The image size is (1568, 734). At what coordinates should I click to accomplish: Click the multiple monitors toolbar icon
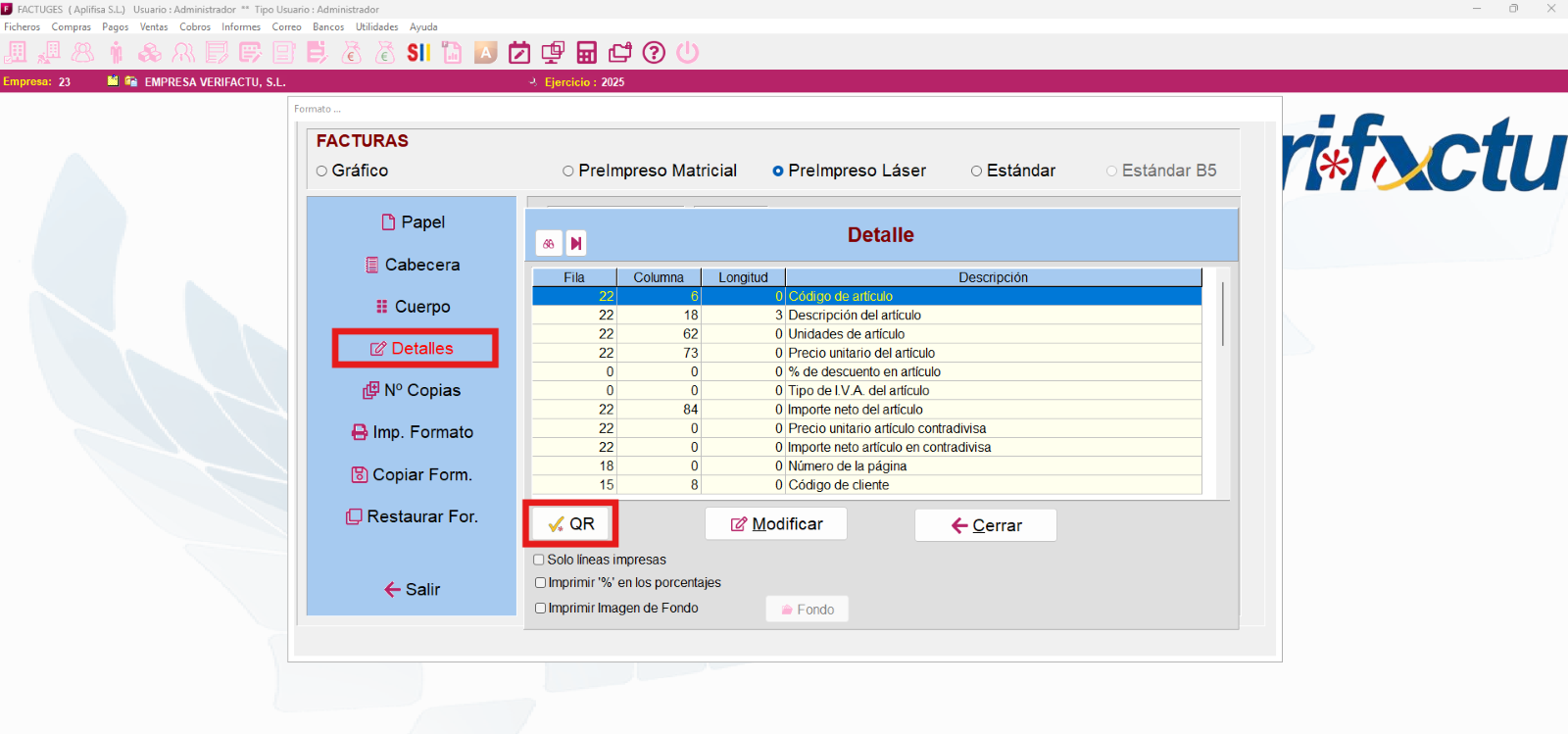(x=553, y=52)
